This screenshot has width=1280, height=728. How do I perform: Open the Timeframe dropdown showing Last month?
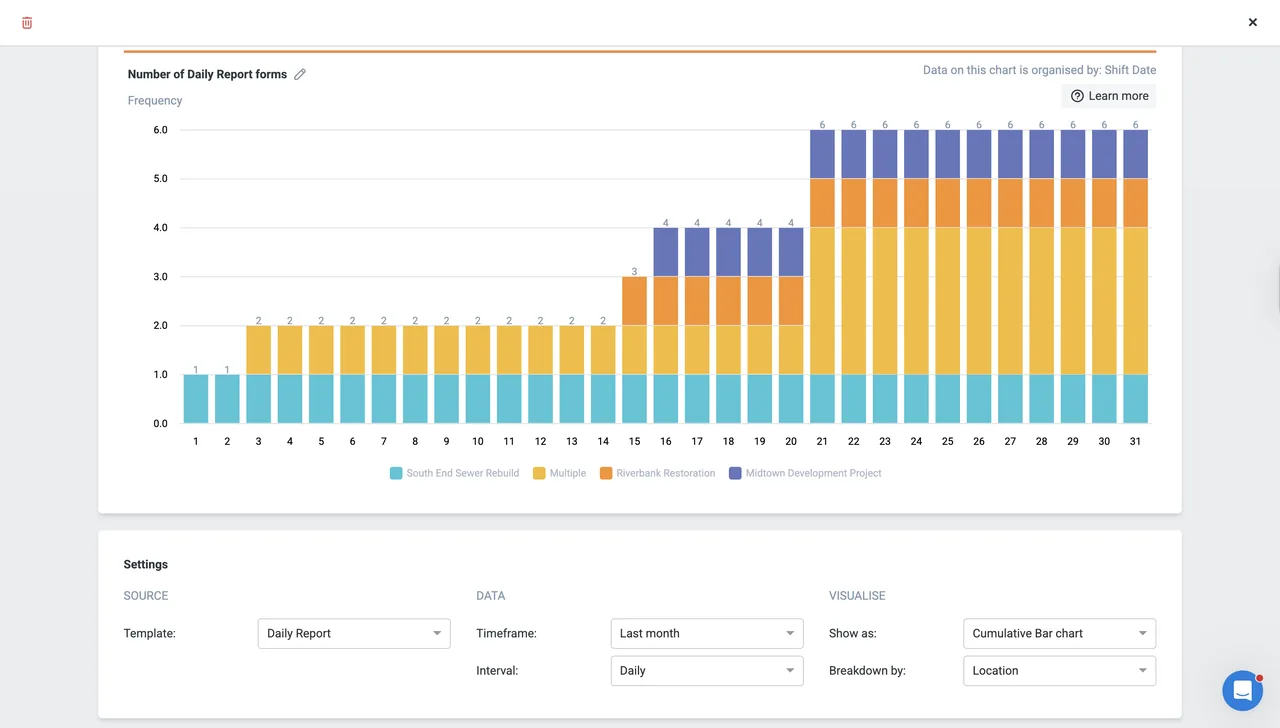(x=707, y=633)
